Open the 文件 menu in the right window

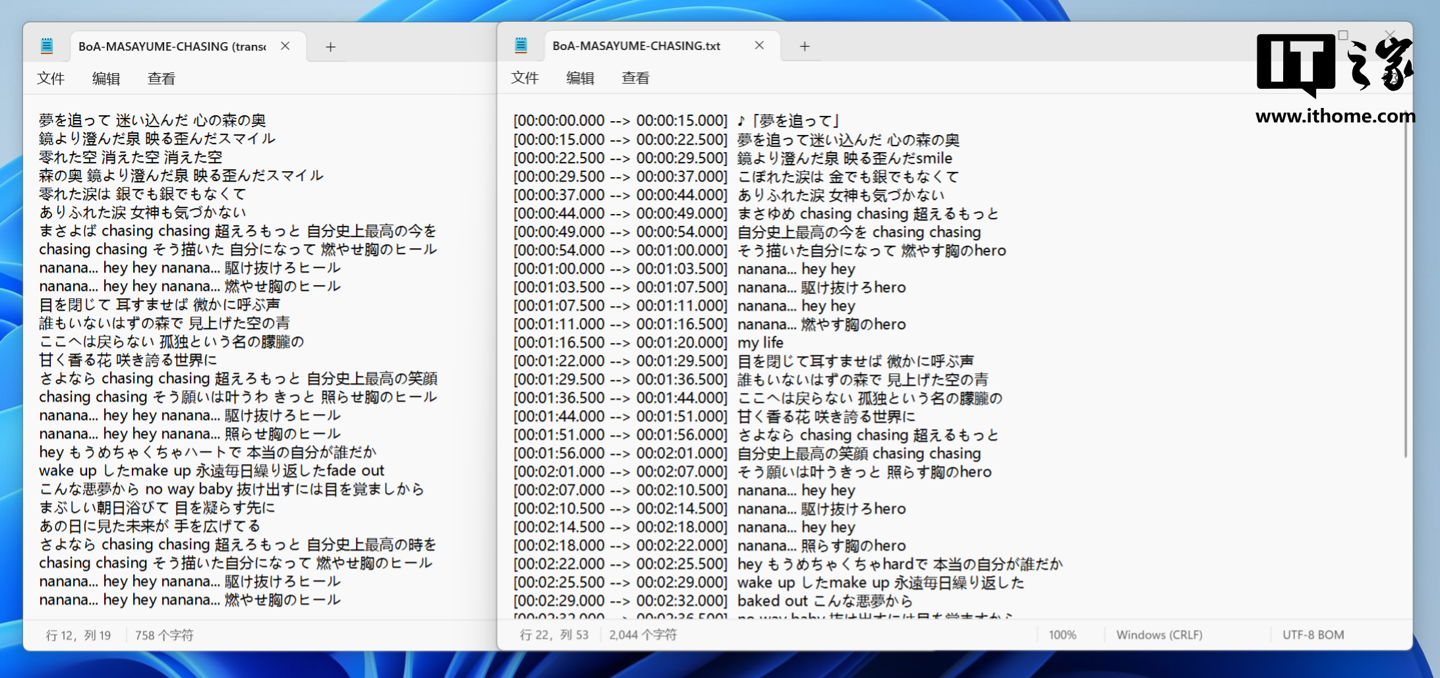[525, 78]
